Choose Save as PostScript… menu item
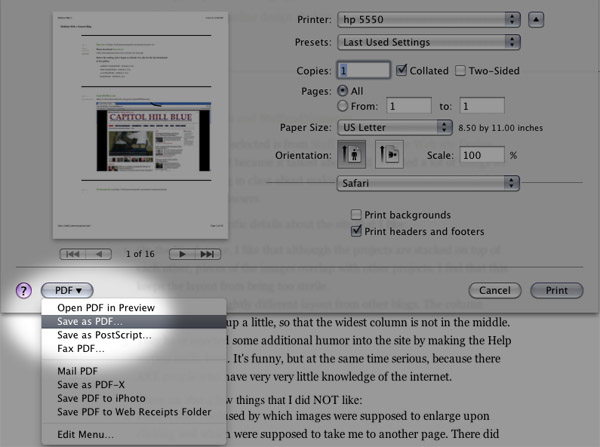Viewport: 600px width, 447px height. pyautogui.click(x=134, y=335)
